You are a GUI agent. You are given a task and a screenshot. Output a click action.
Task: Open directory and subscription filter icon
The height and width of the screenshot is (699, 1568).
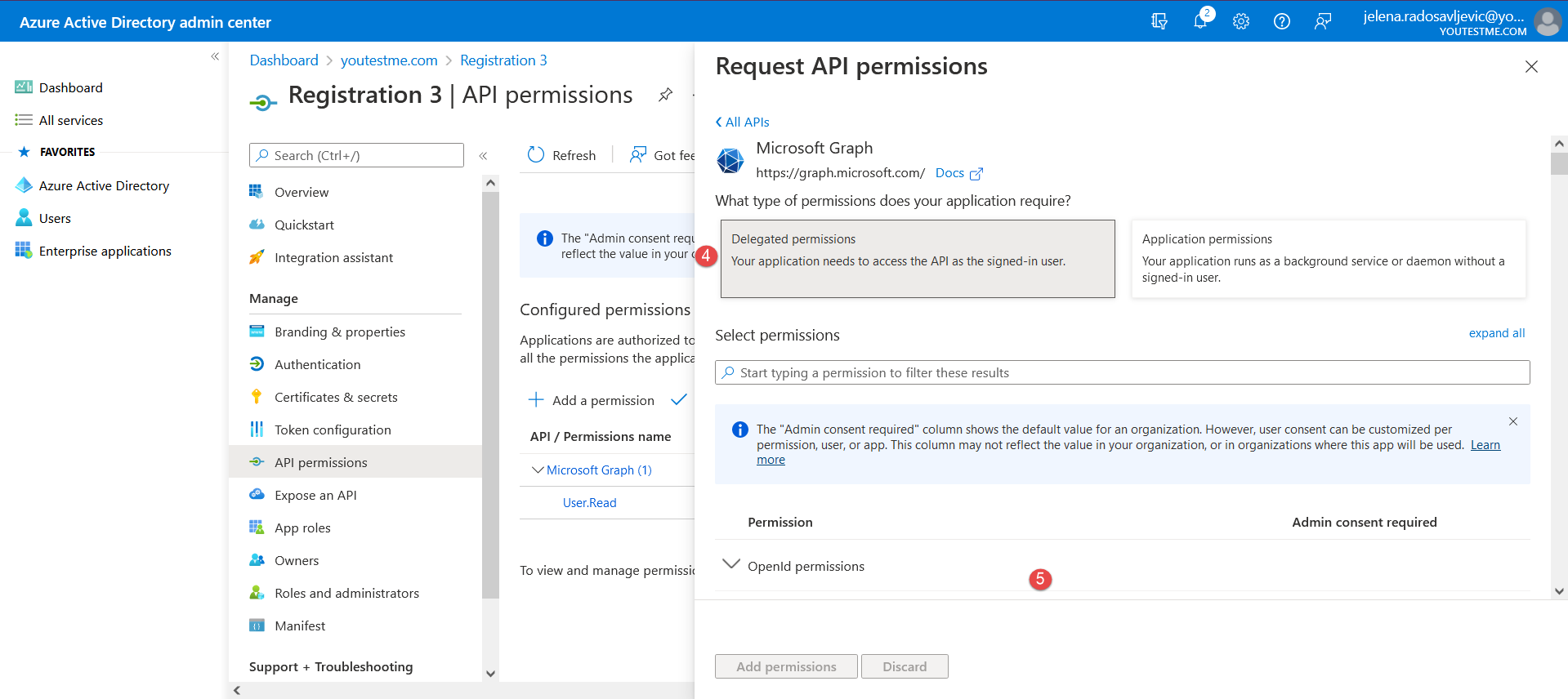[x=1159, y=21]
